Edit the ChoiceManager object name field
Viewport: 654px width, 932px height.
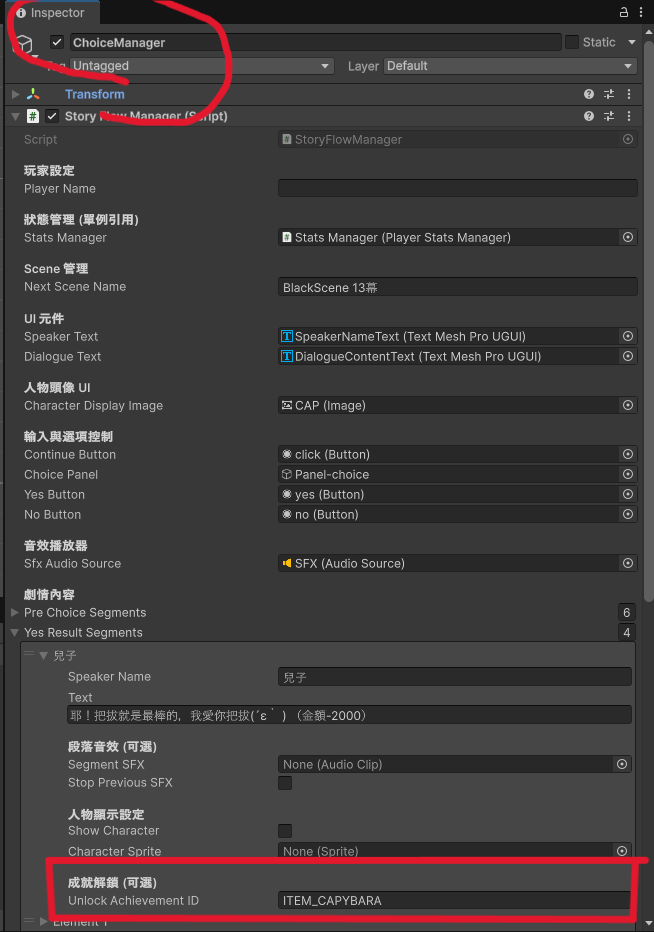pyautogui.click(x=315, y=42)
